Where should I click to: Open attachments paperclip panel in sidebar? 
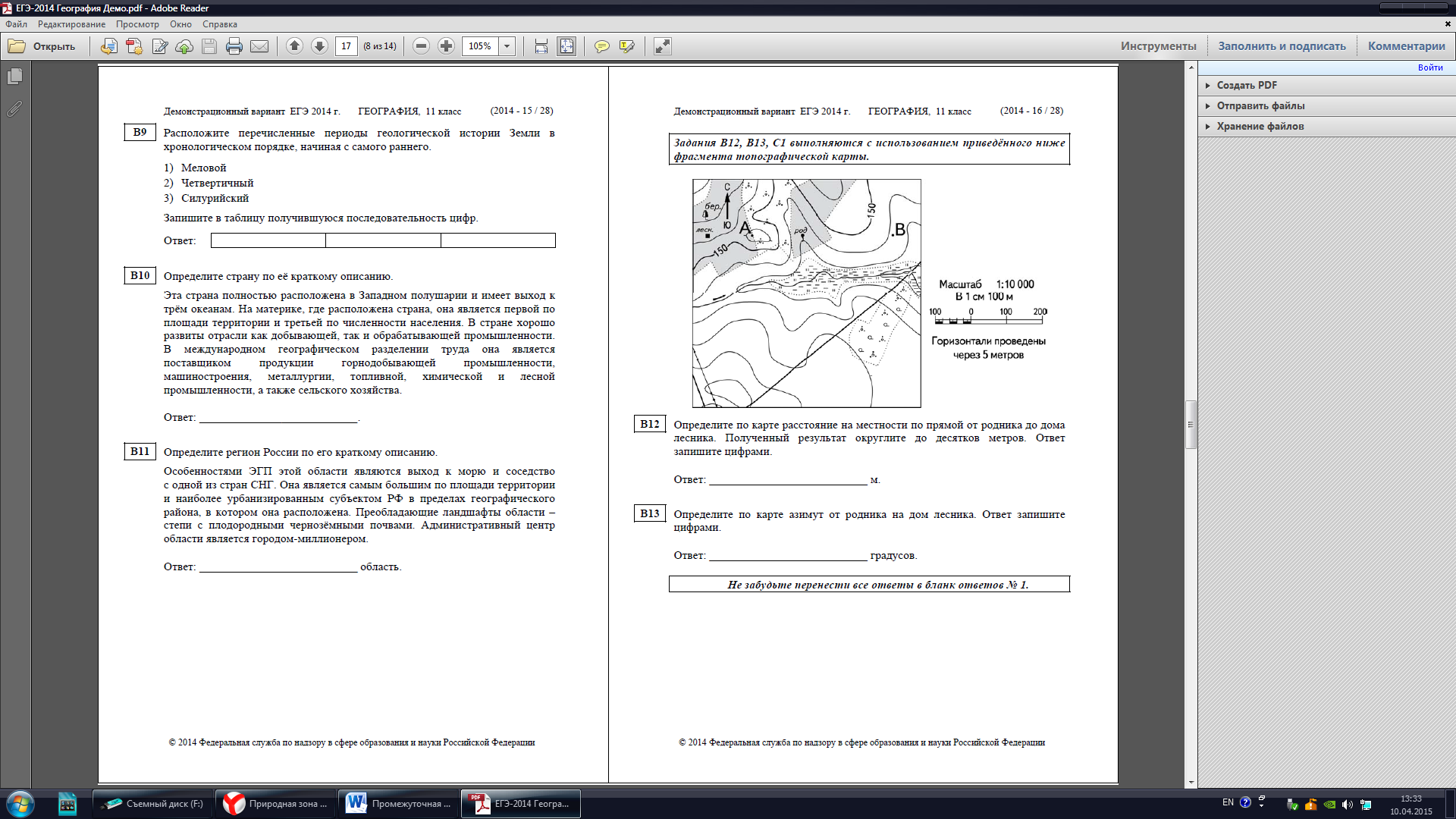14,109
